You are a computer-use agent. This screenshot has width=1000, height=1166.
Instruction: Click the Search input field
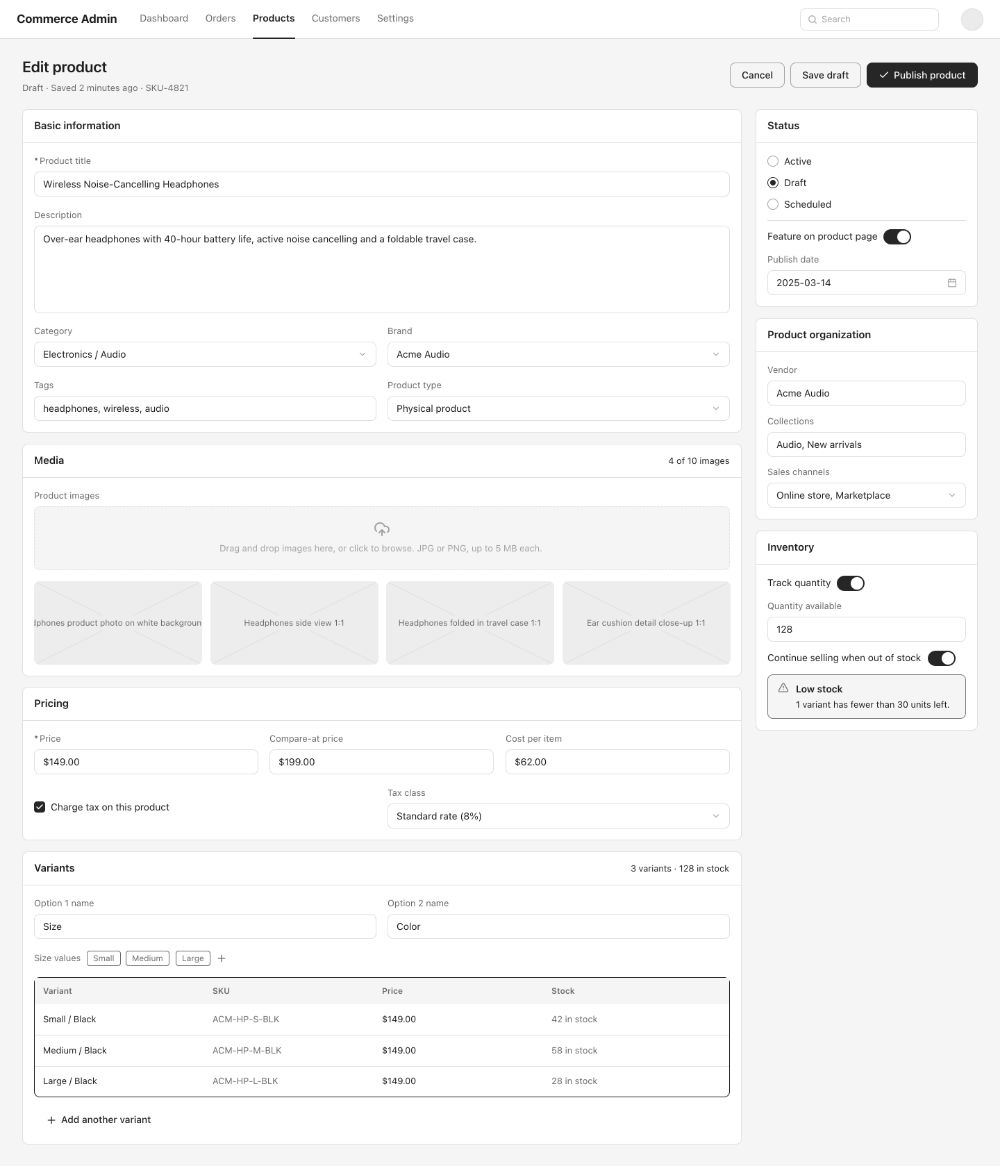click(869, 19)
